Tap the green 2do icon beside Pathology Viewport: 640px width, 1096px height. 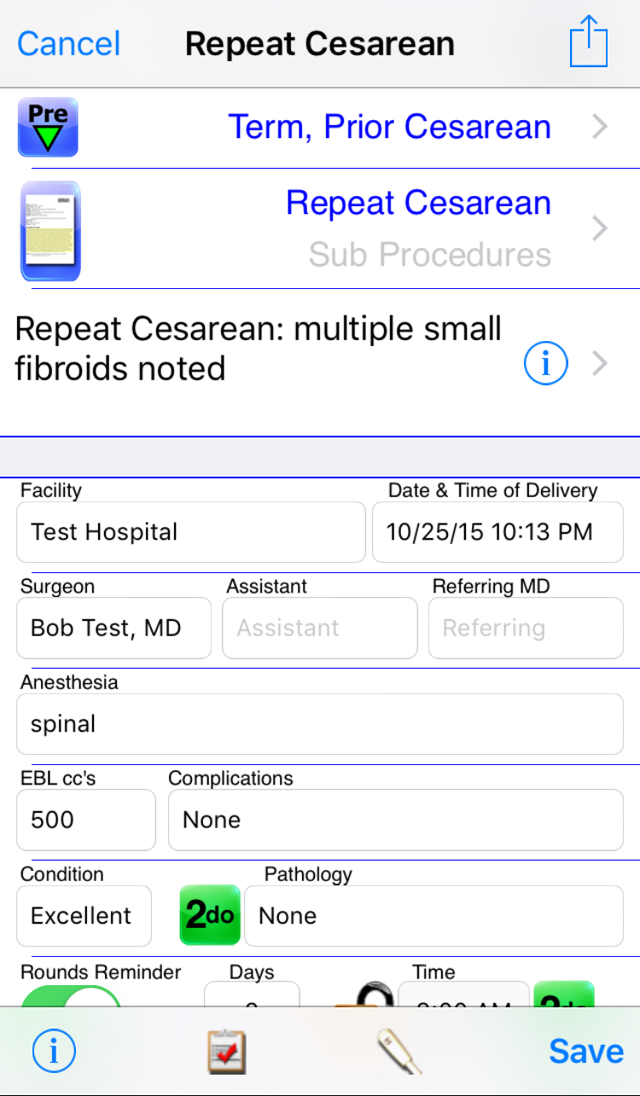point(210,915)
